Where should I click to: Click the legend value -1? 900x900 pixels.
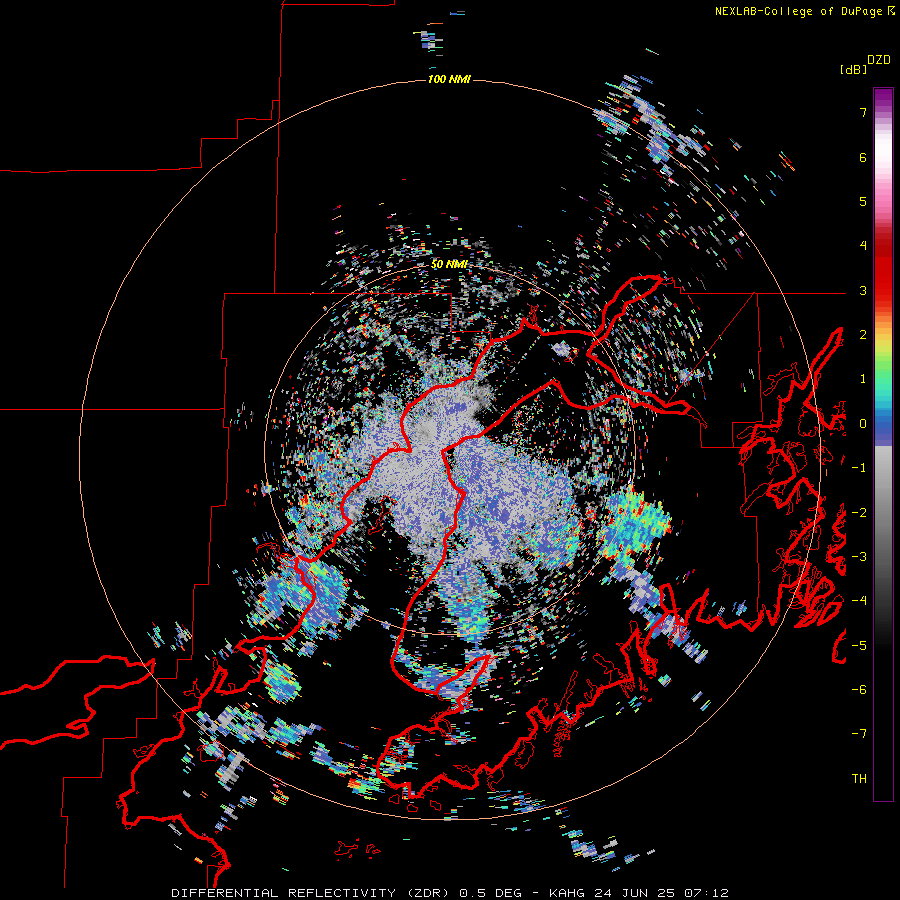click(859, 468)
